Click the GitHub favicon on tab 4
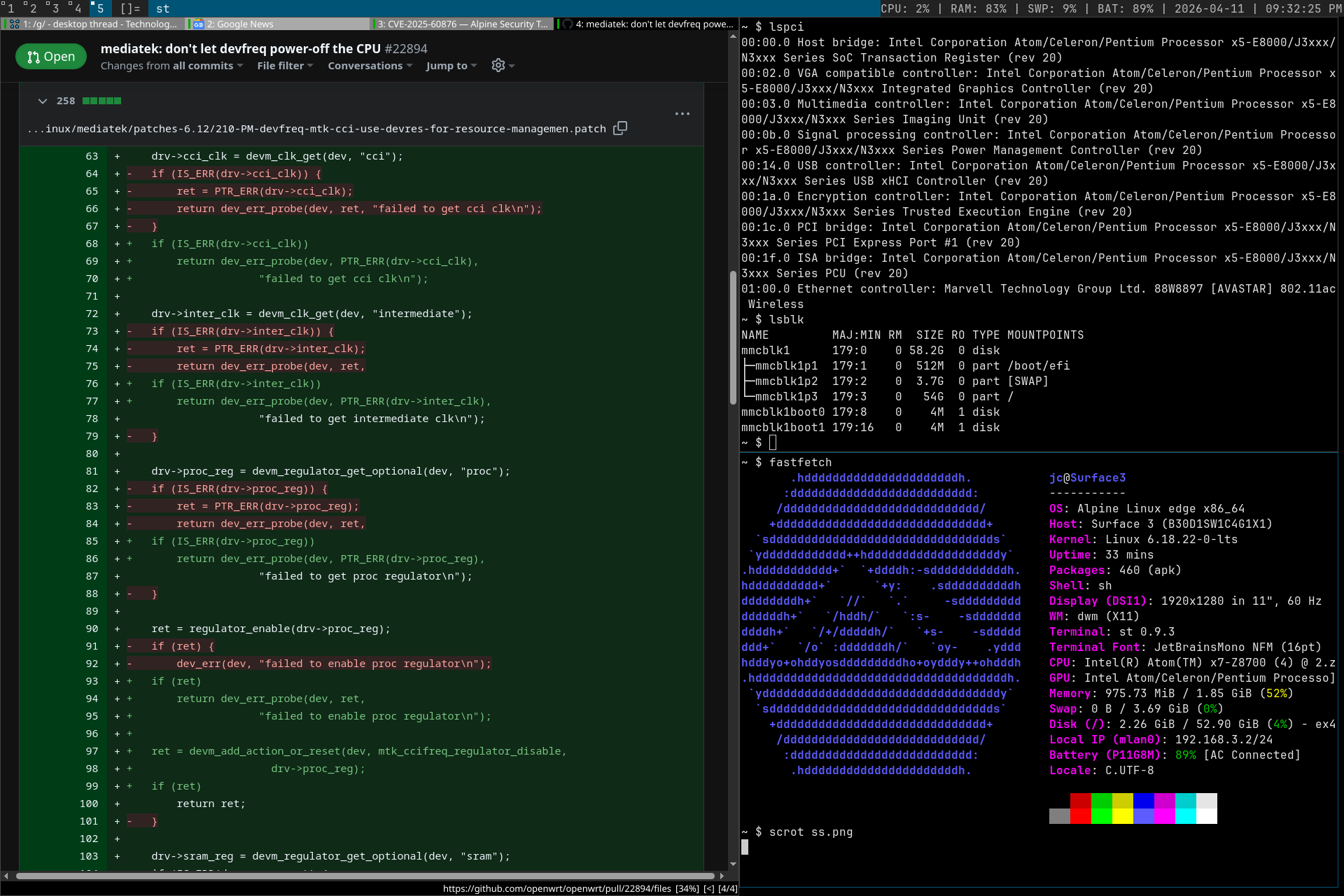 click(568, 24)
